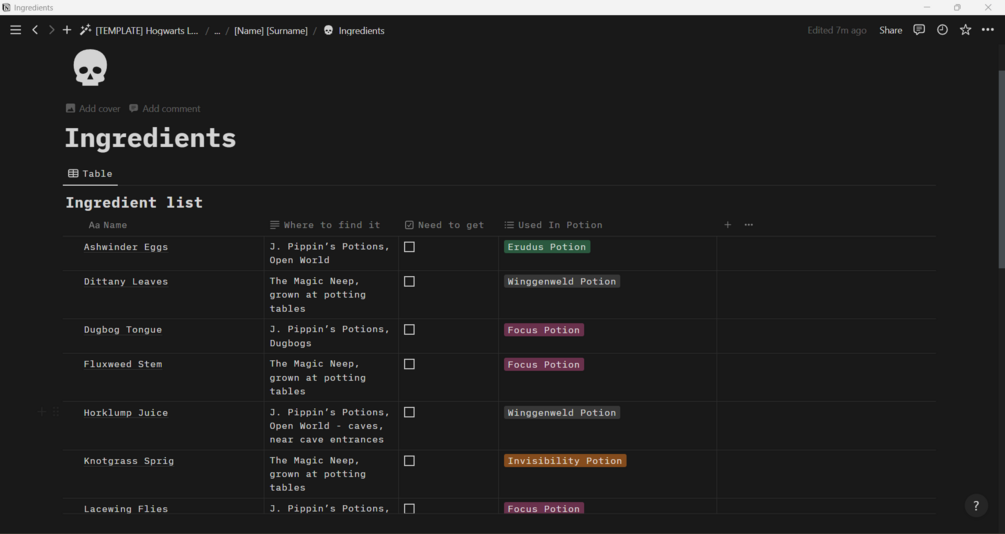Grab the Horklump Juice row drag handle

pyautogui.click(x=56, y=412)
